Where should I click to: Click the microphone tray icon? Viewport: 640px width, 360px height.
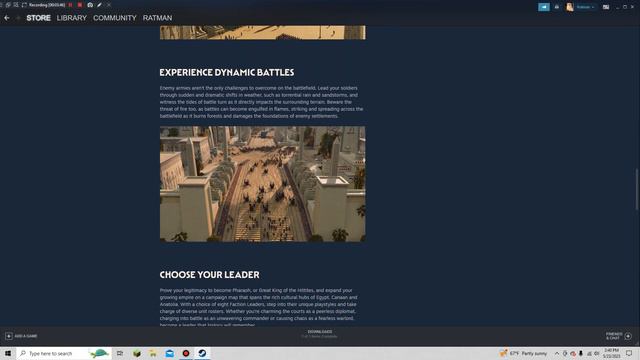[x=581, y=353]
